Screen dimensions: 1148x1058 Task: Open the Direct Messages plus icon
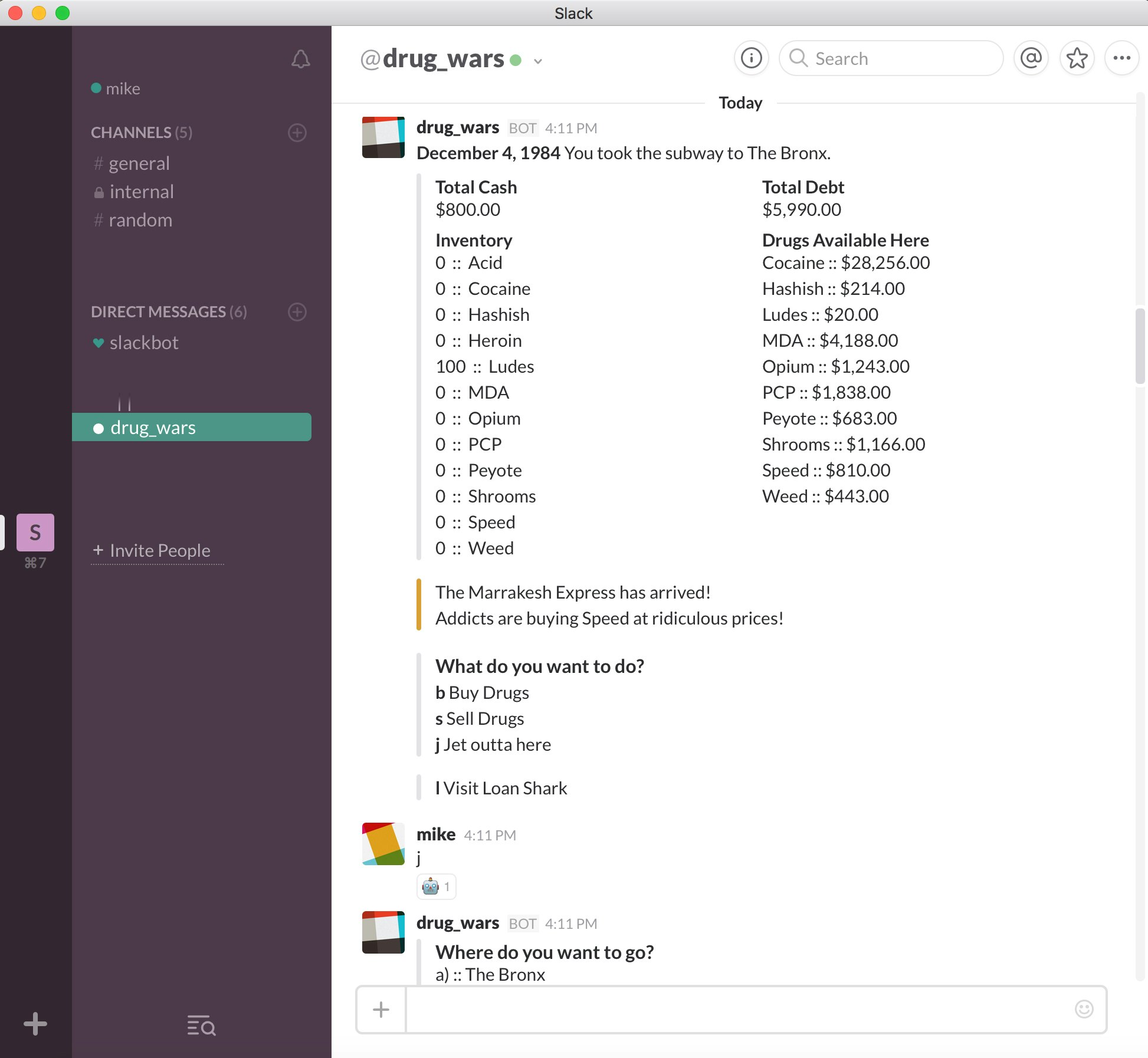(297, 313)
